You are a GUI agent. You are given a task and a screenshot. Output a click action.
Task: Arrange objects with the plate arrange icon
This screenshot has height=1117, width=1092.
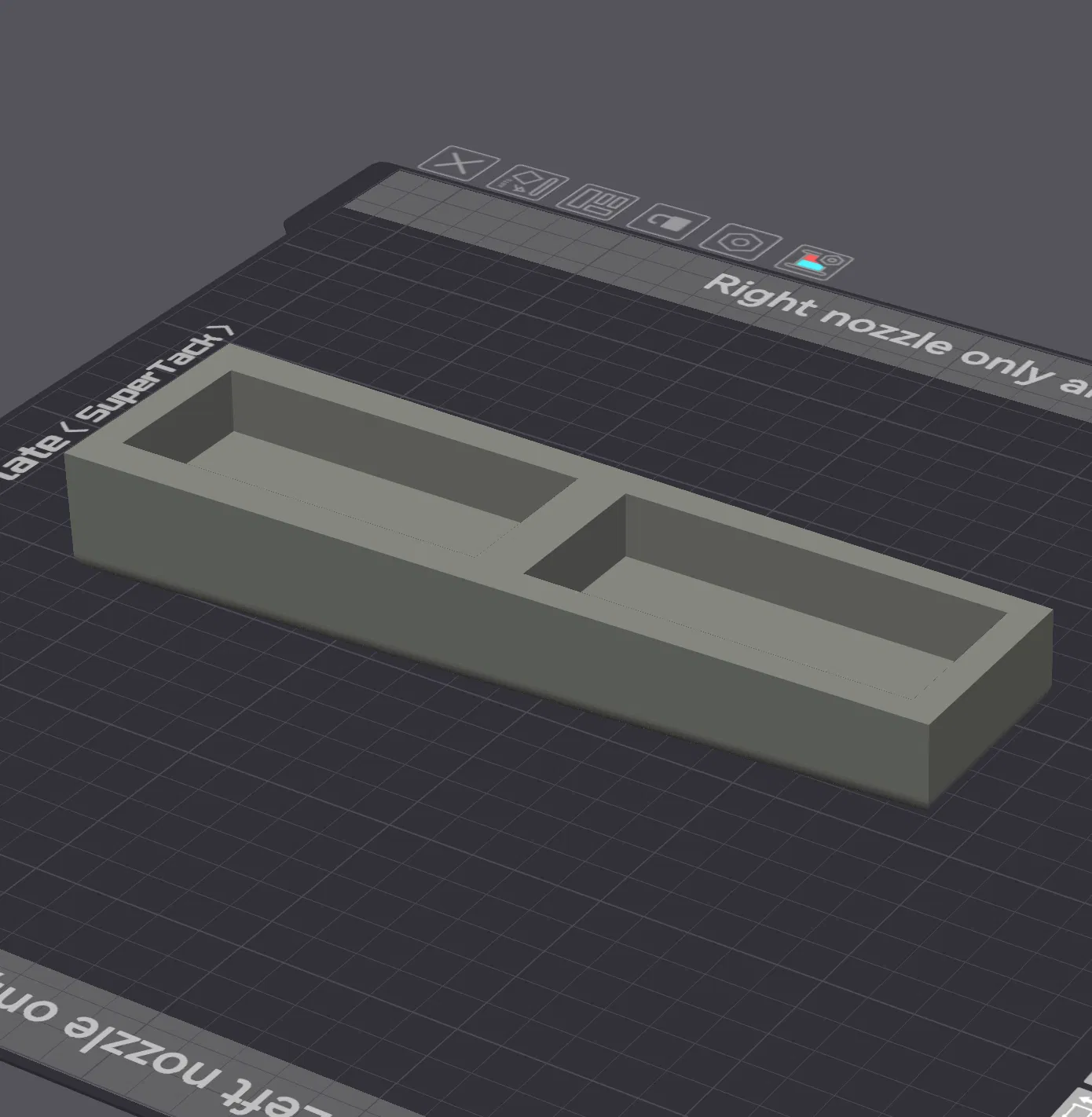pos(597,203)
